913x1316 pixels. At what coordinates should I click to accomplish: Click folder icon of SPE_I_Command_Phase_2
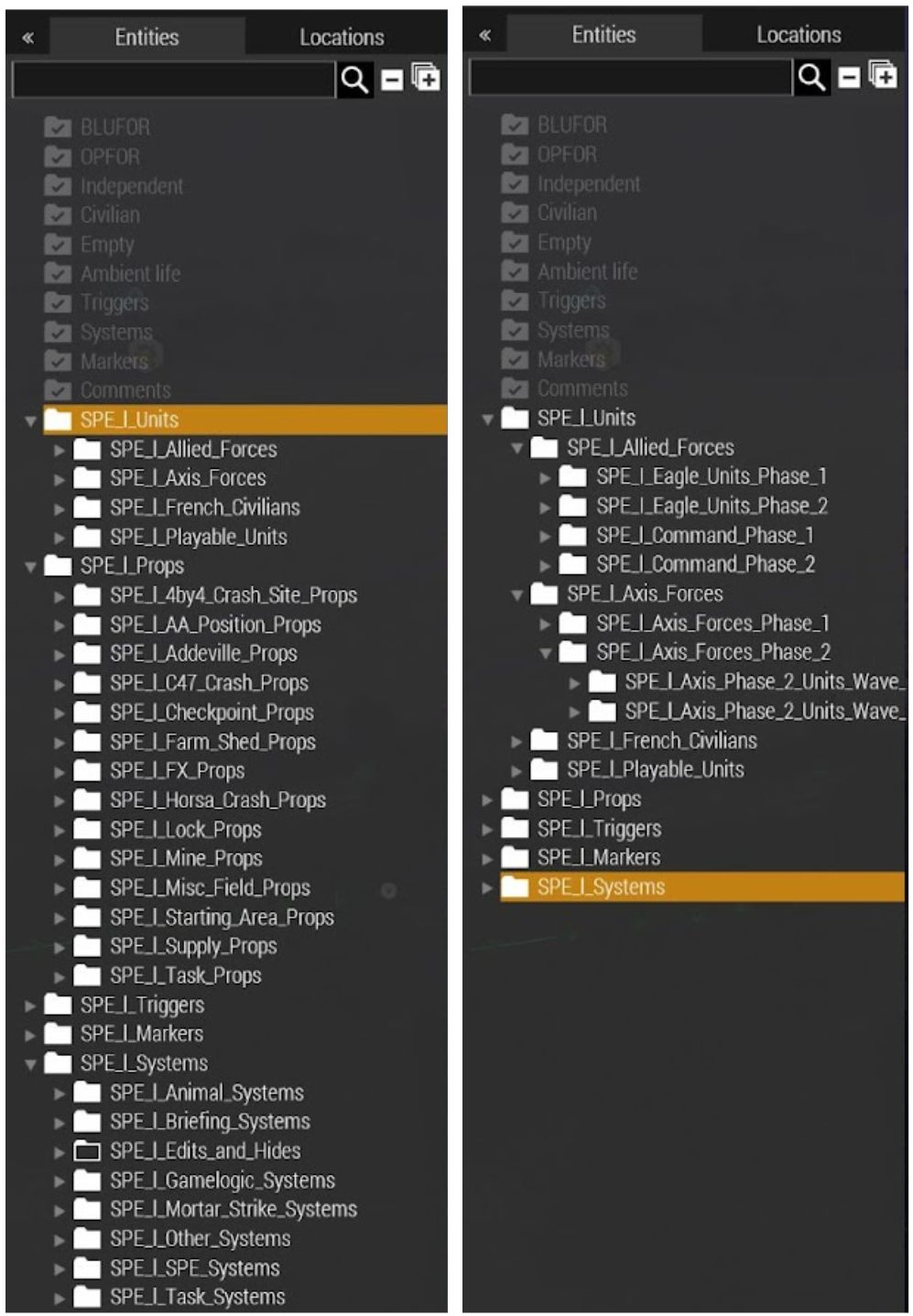[572, 565]
